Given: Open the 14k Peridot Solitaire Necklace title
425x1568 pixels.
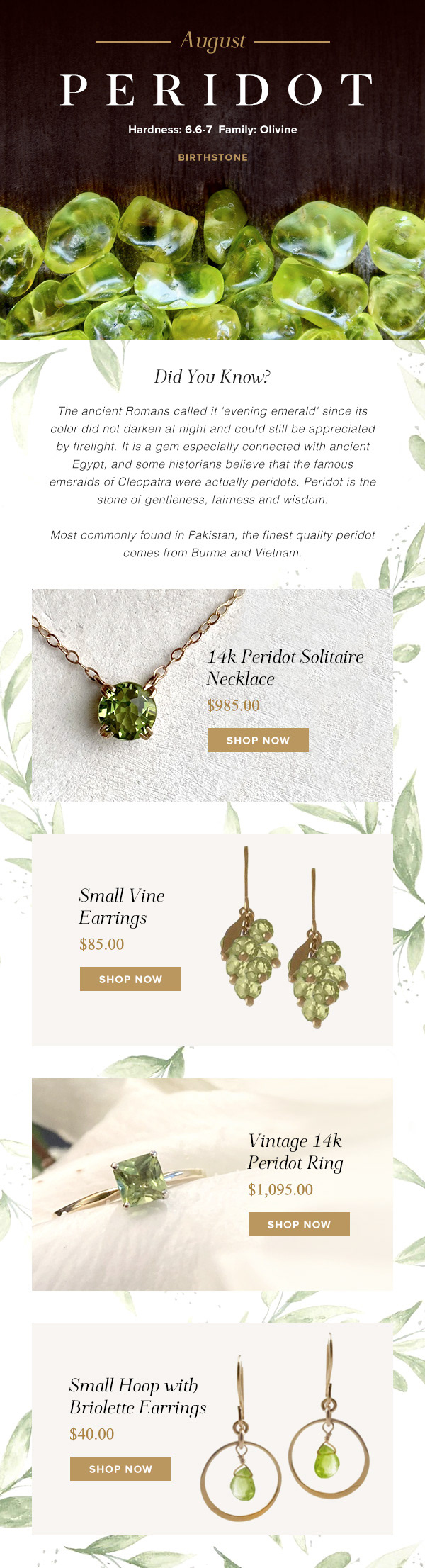Looking at the screenshot, I should coord(285,668).
